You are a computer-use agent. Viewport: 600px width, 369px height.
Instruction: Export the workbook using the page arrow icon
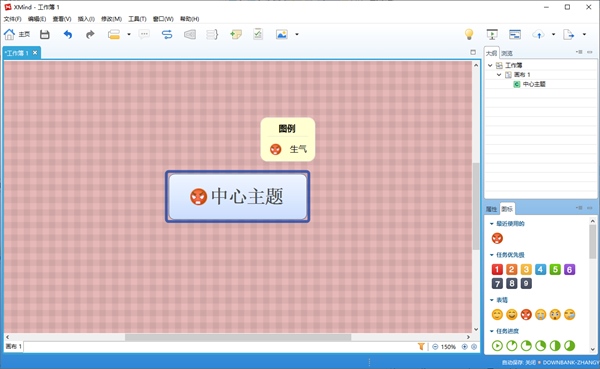pyautogui.click(x=569, y=34)
